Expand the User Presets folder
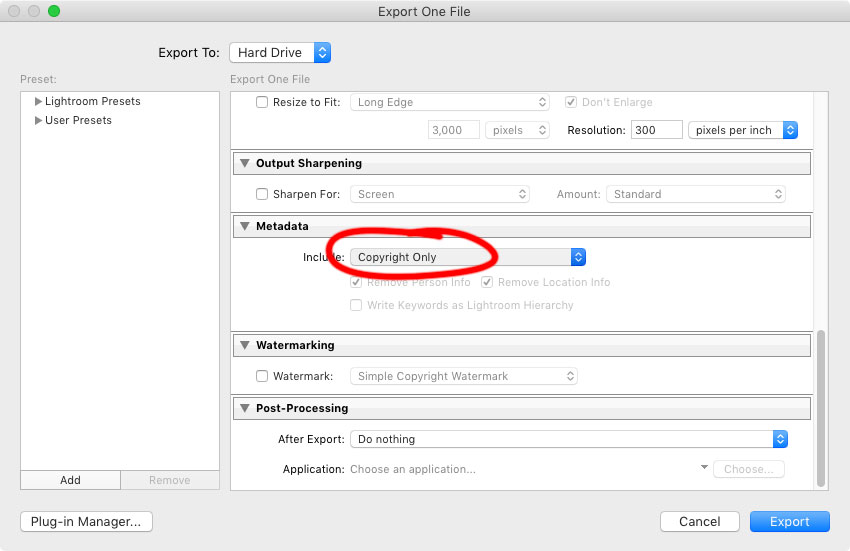 coord(38,120)
